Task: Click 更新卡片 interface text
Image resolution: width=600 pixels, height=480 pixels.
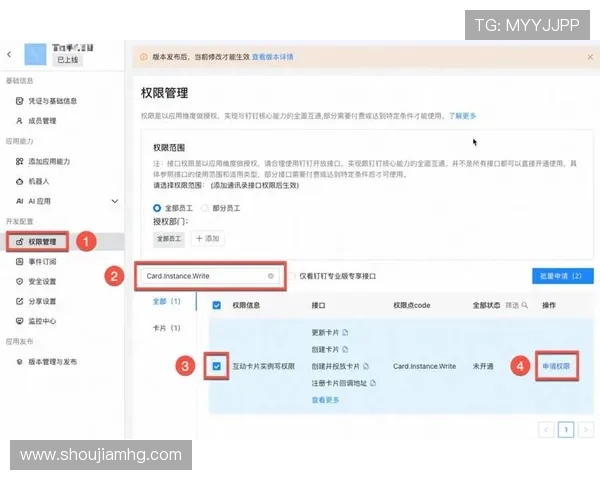Action: pyautogui.click(x=325, y=332)
